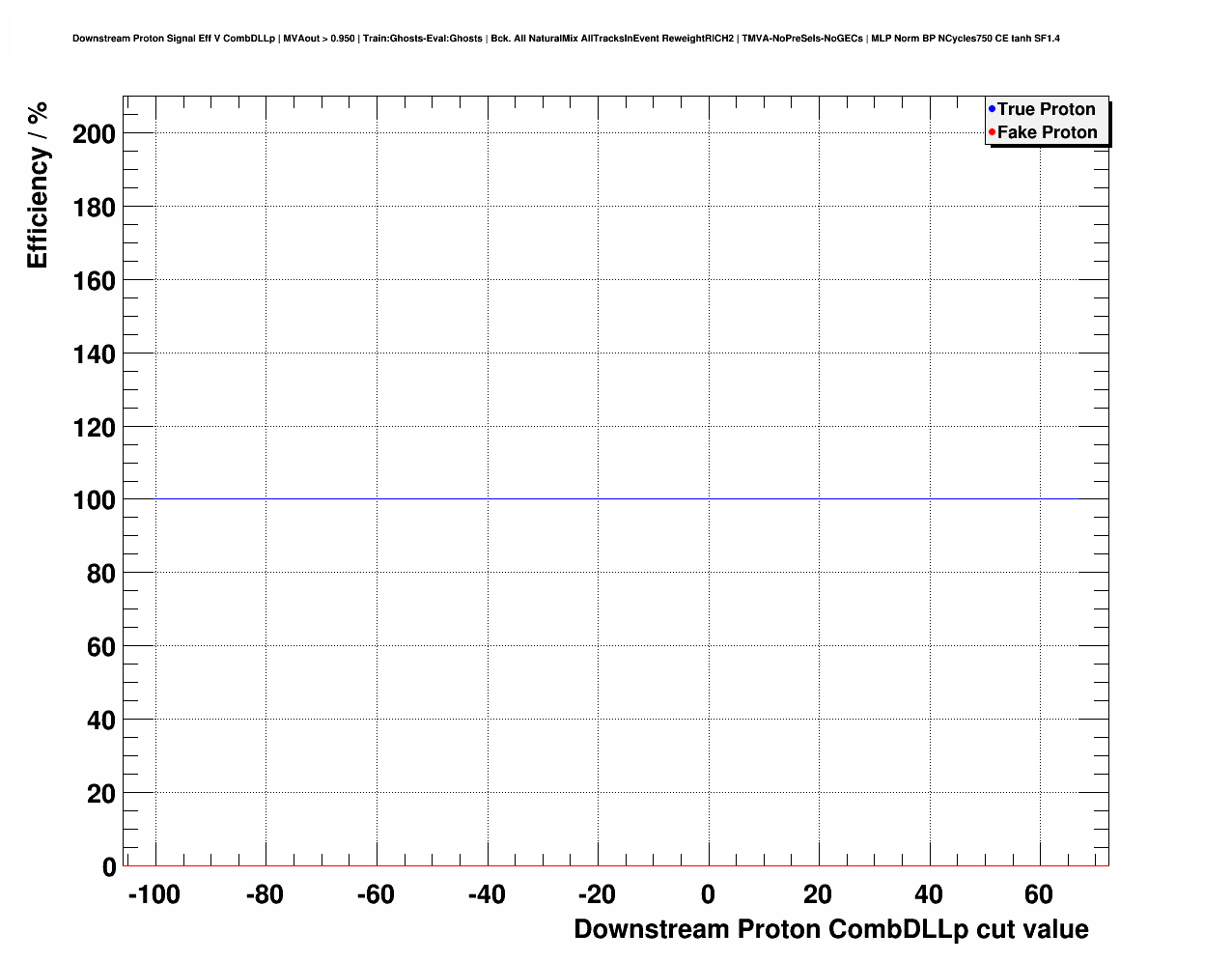Click the y-axis label 80
The width and height of the screenshot is (1232, 962).
coord(100,574)
